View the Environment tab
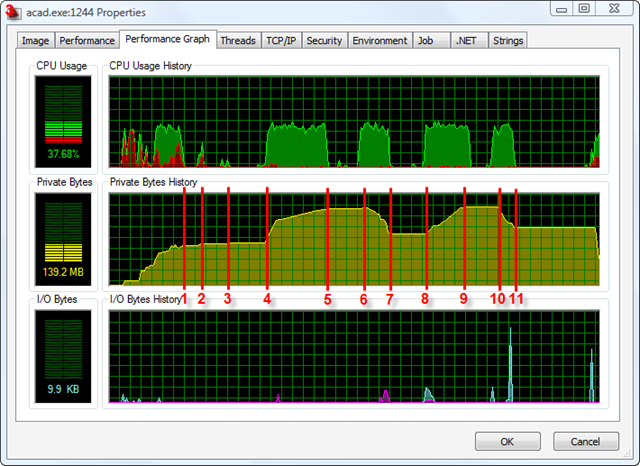This screenshot has width=640, height=466. (x=380, y=41)
